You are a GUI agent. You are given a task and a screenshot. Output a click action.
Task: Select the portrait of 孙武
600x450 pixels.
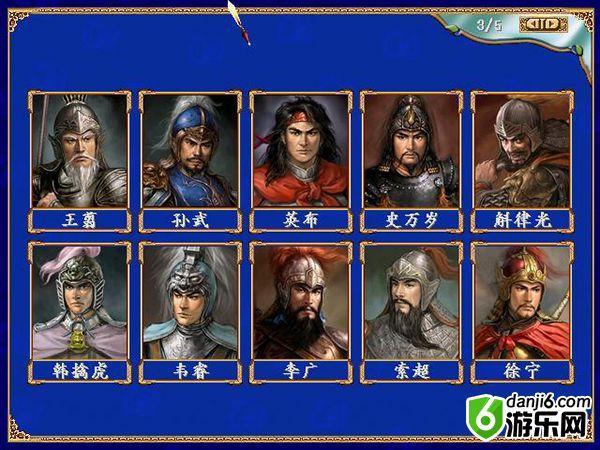pyautogui.click(x=190, y=150)
